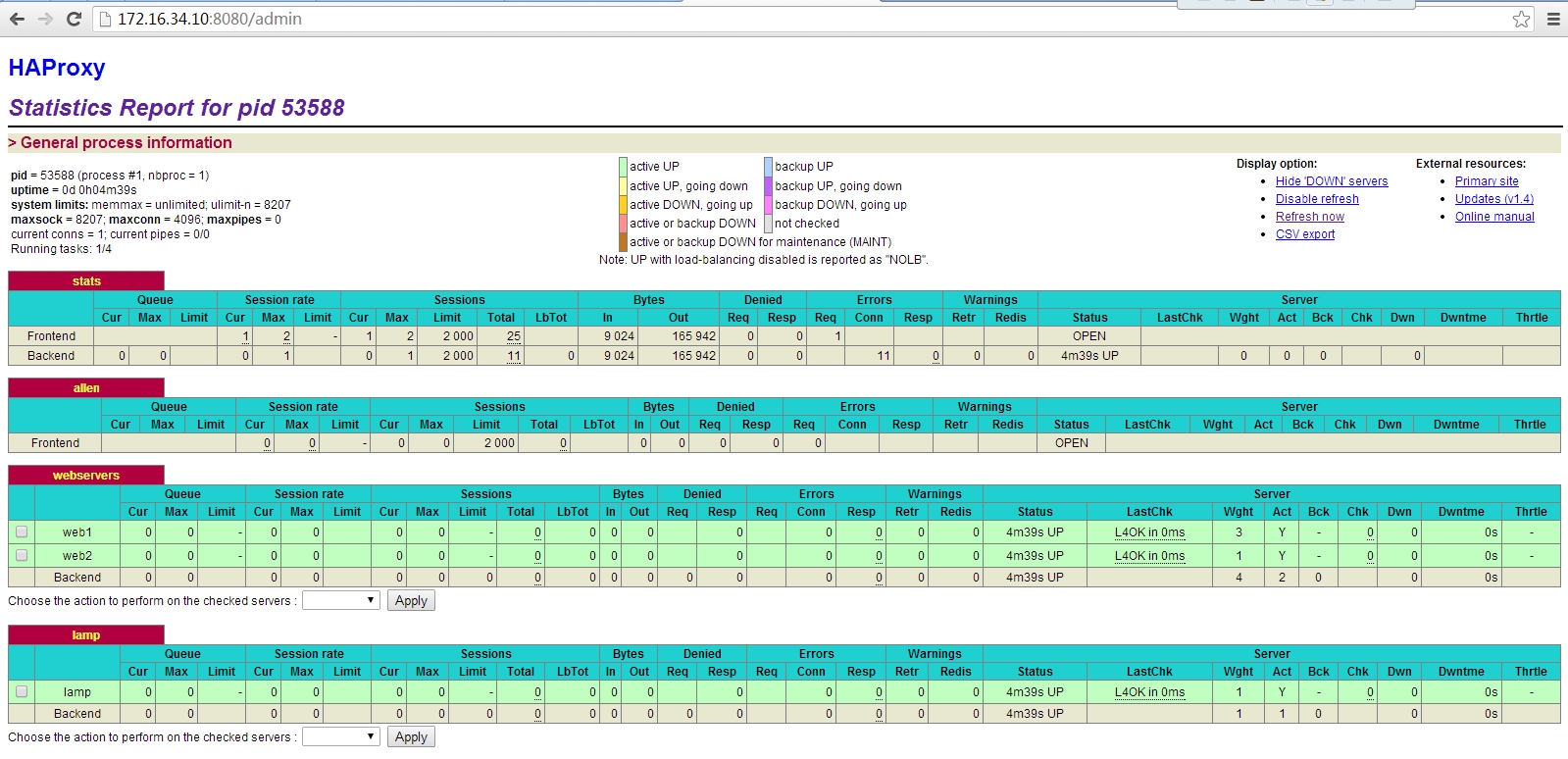Click L4OK in 0ms for web2

pyautogui.click(x=1149, y=556)
